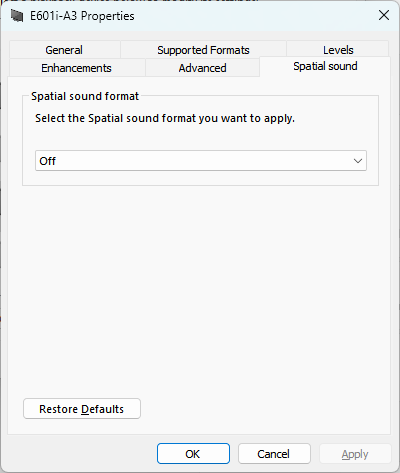400x473 pixels.
Task: Click the Off value in the format selector
Action: point(48,161)
